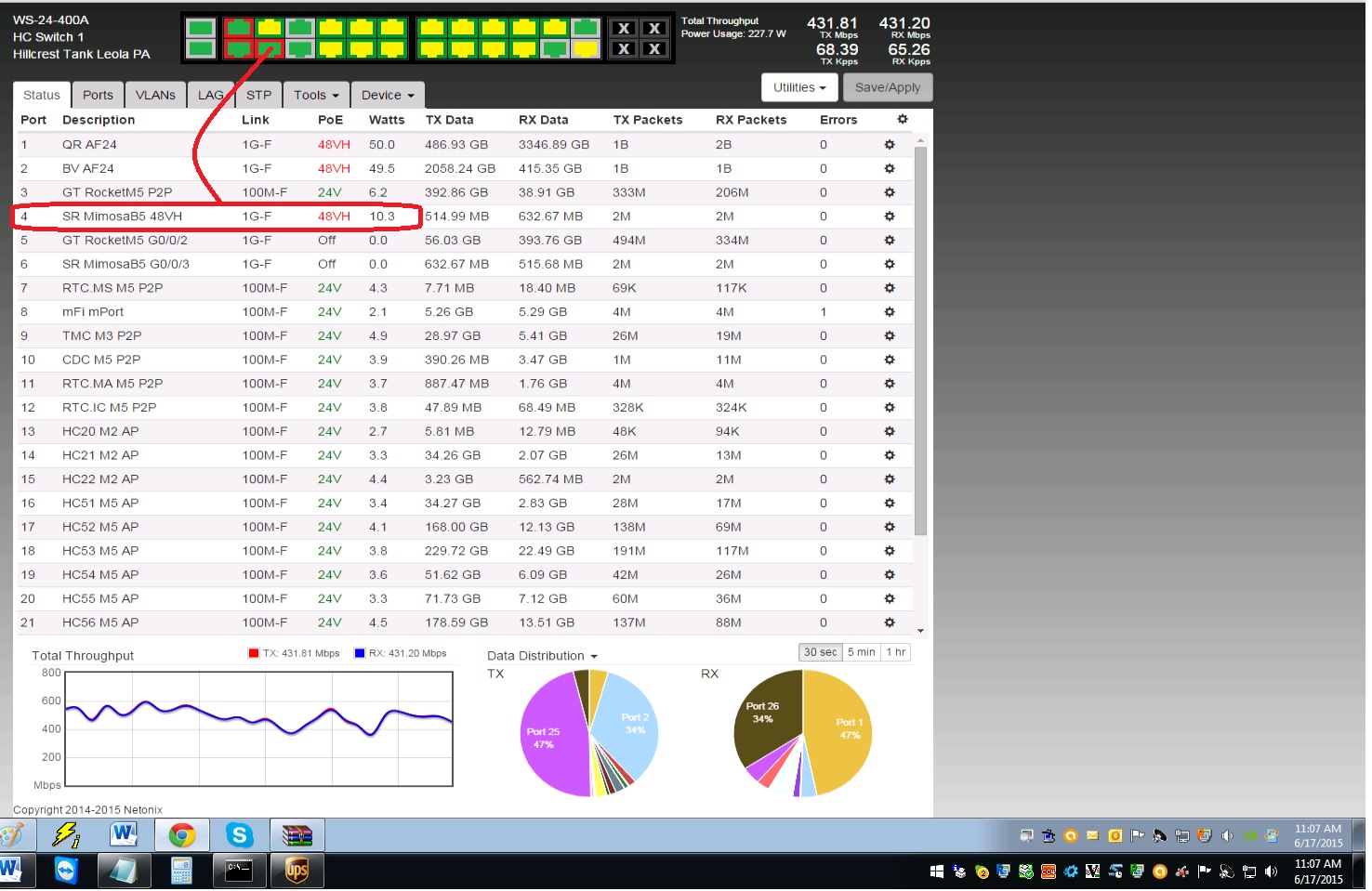
Task: Switch to the Ports tab
Action: click(x=98, y=95)
